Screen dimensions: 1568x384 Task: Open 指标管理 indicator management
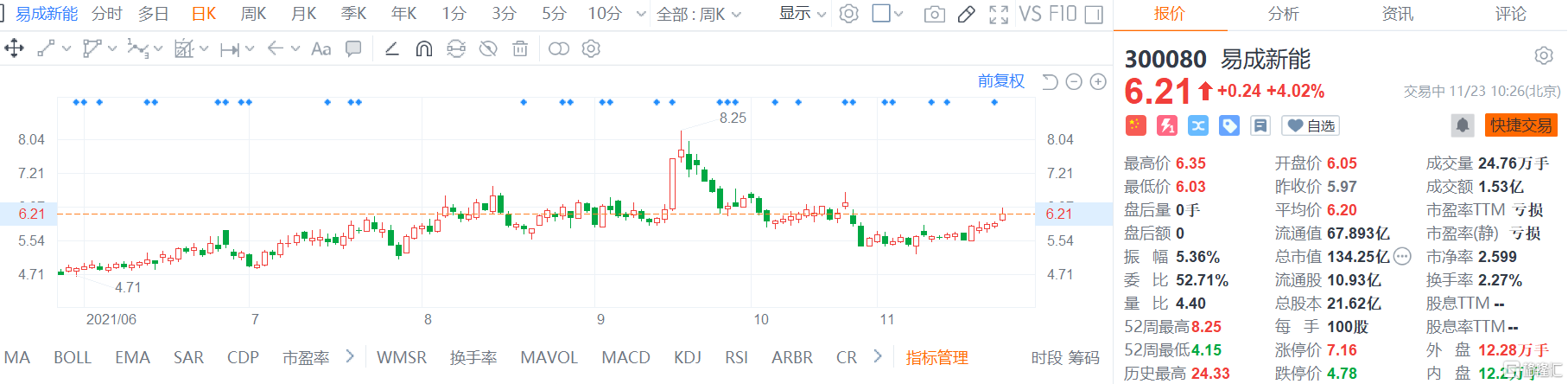tap(936, 357)
